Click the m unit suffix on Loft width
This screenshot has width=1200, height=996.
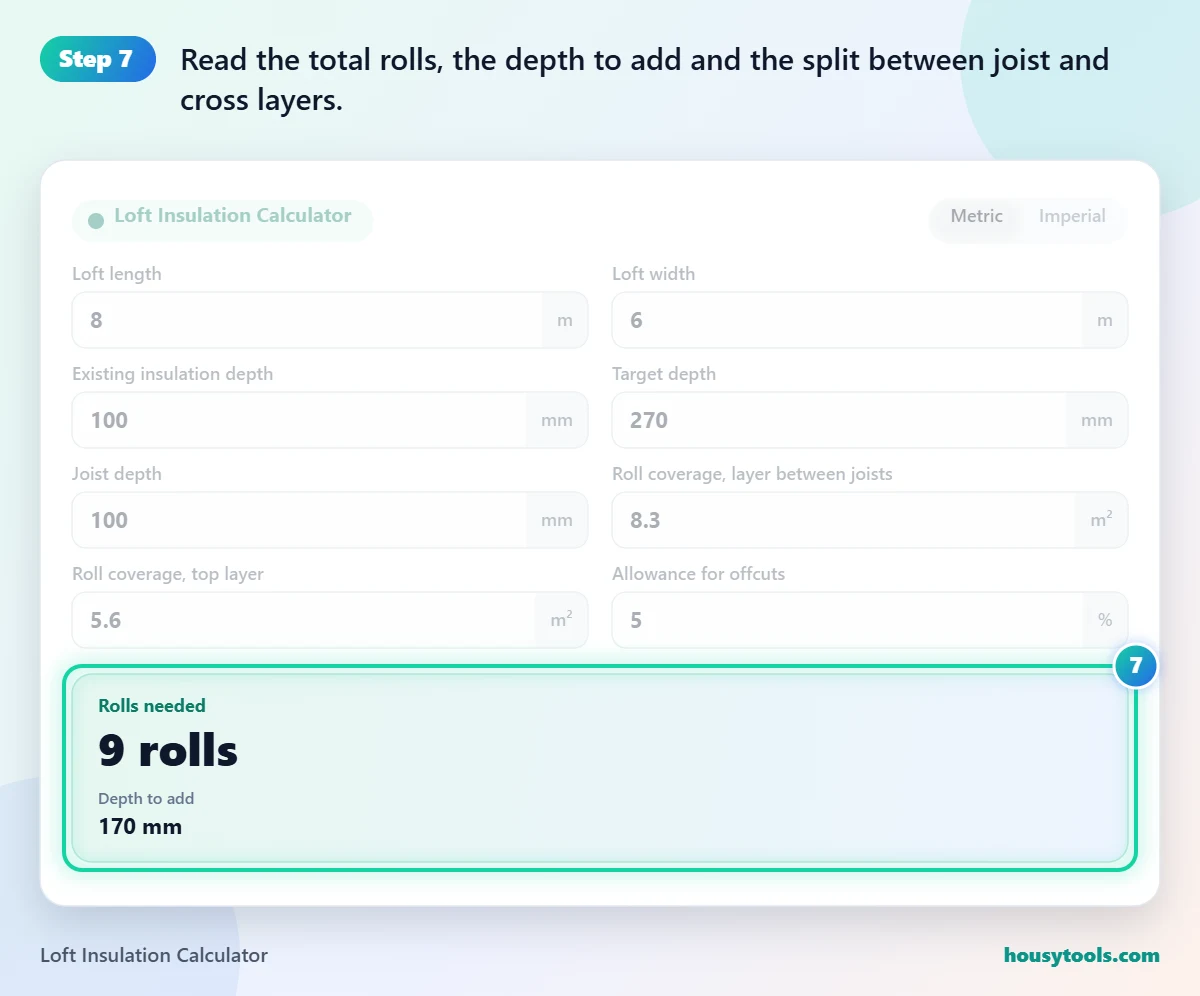tap(1105, 320)
